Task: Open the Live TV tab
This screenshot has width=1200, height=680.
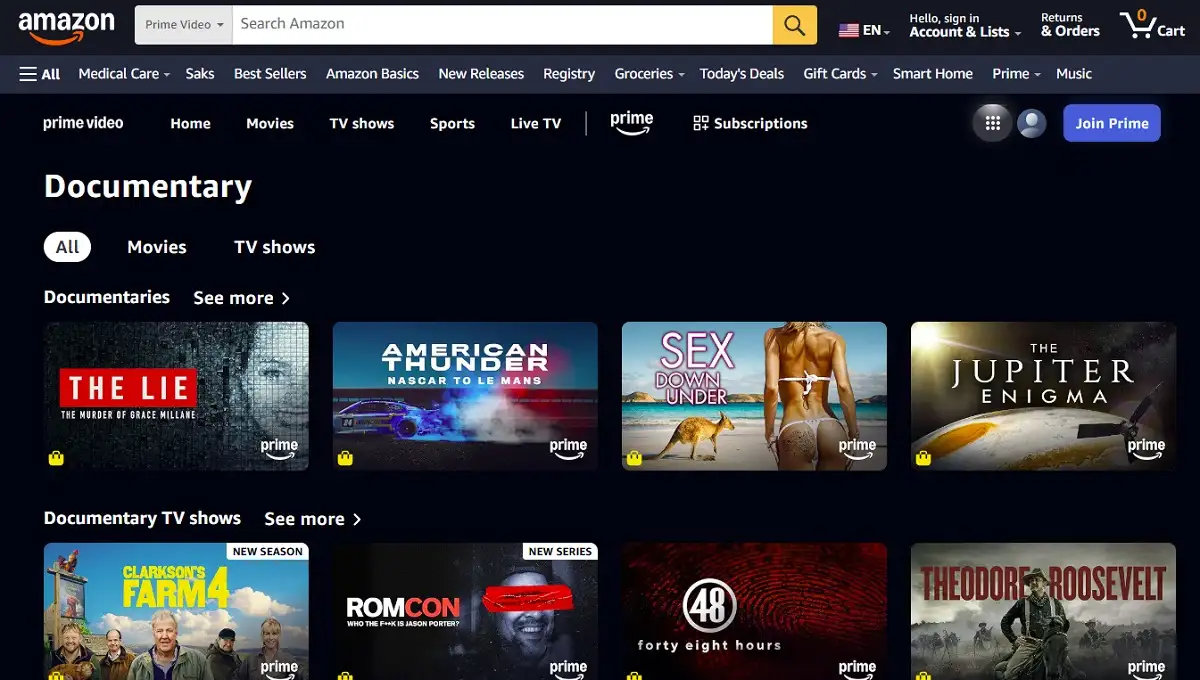Action: tap(536, 124)
